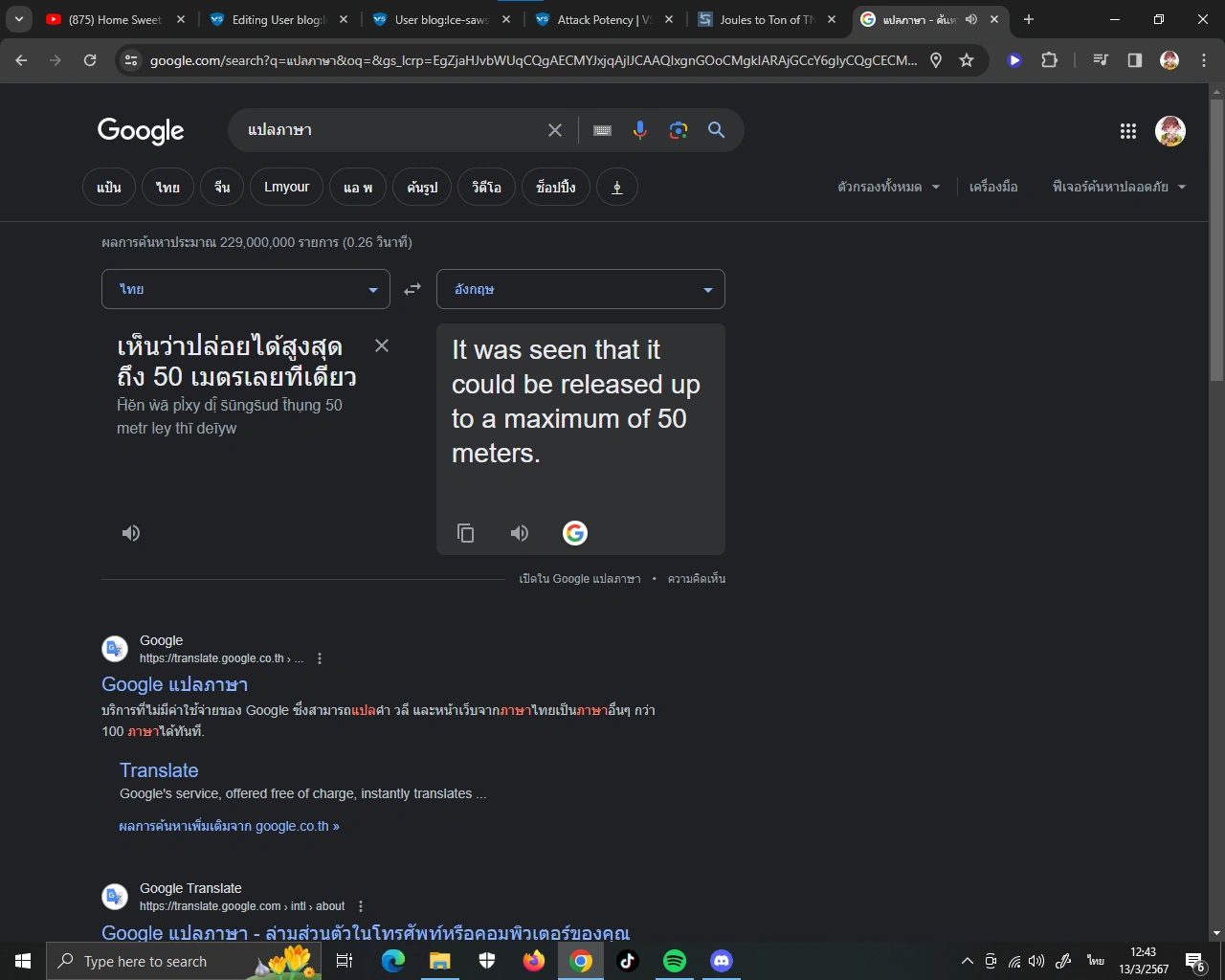Open the Chrome extensions menu
This screenshot has width=1225, height=980.
[1050, 60]
